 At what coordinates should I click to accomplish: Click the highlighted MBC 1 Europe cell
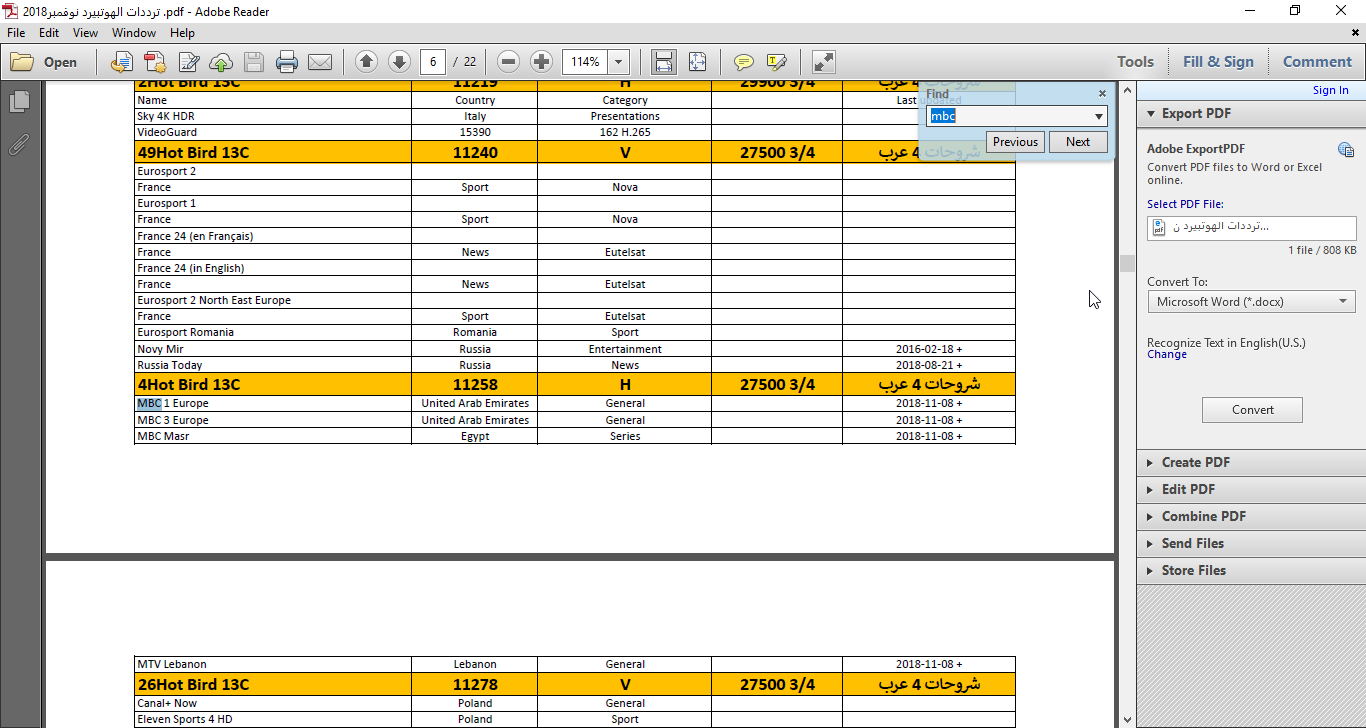pyautogui.click(x=273, y=404)
